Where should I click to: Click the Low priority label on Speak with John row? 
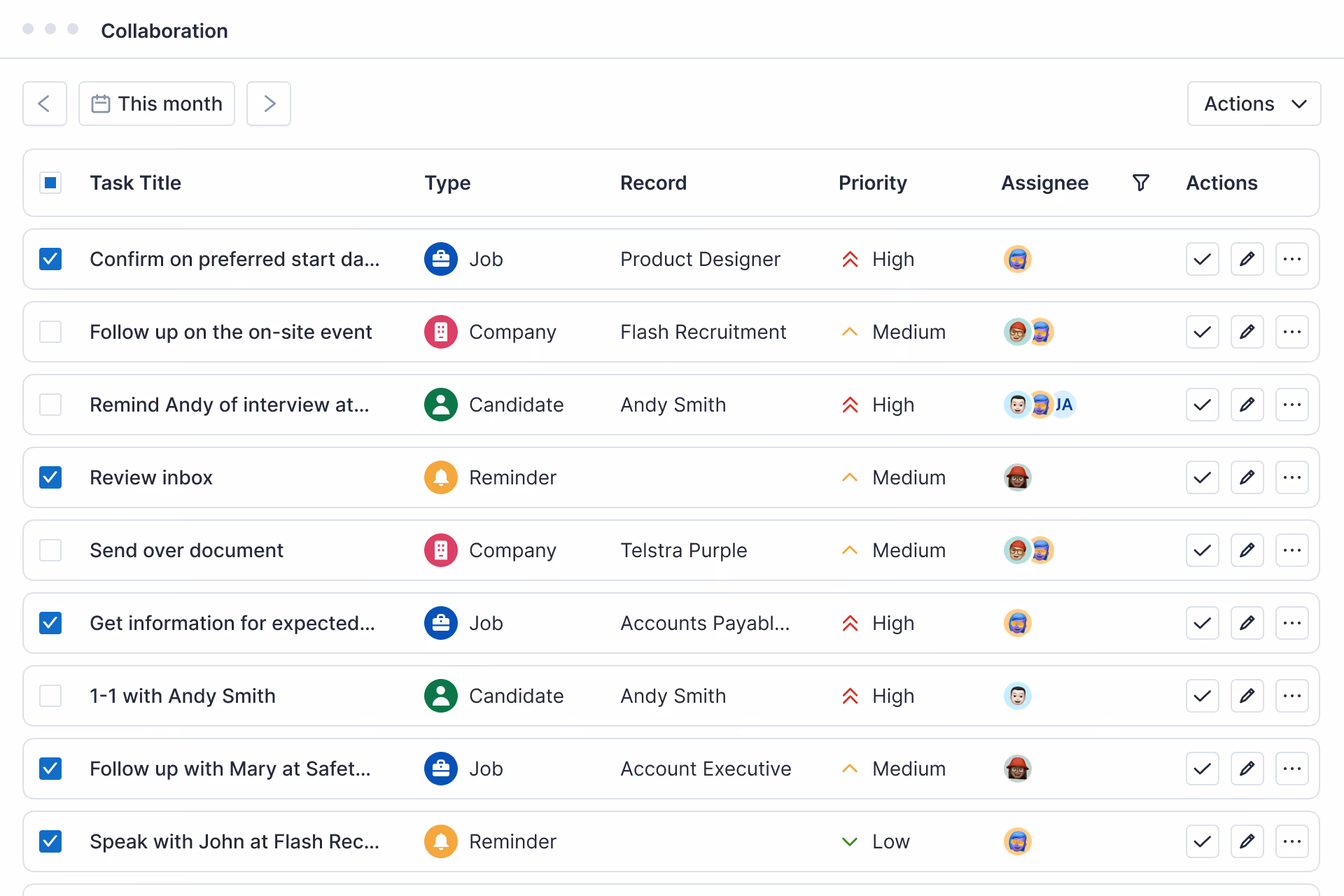coord(890,841)
